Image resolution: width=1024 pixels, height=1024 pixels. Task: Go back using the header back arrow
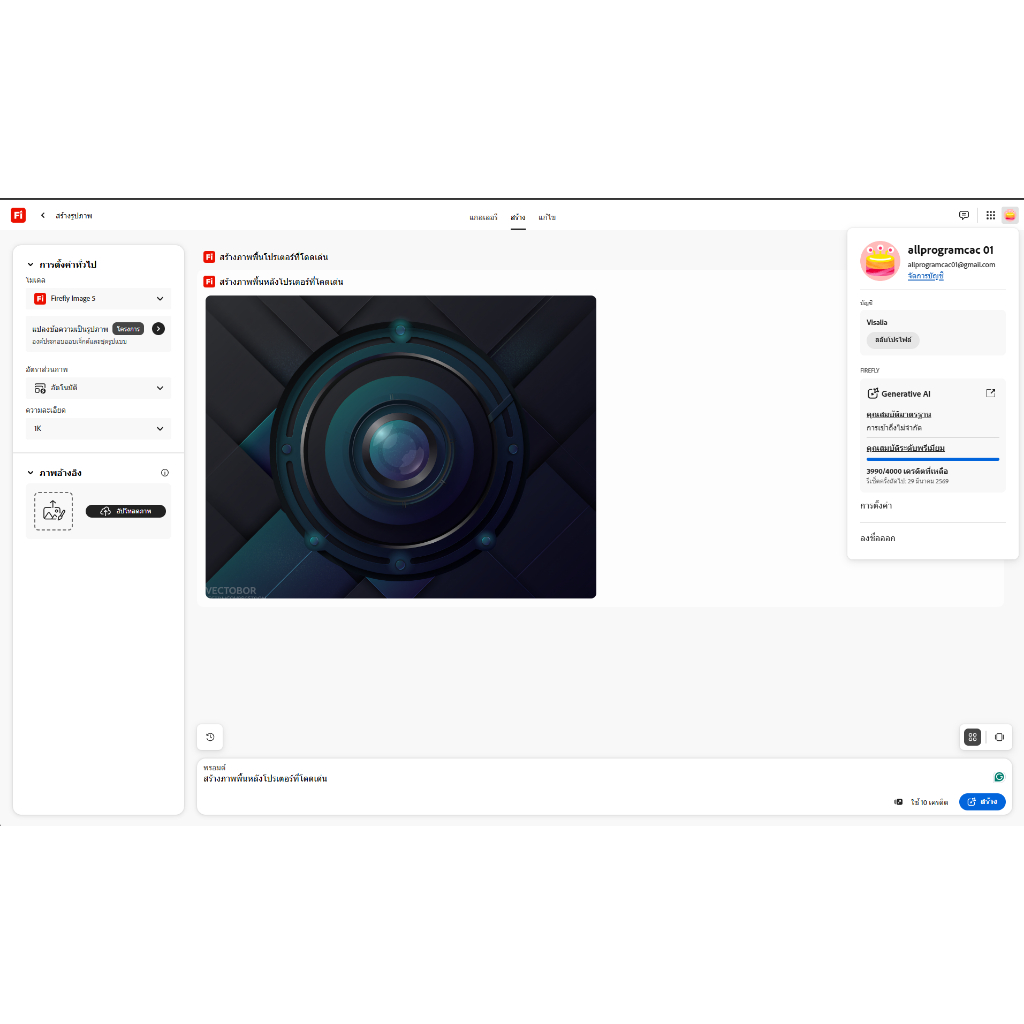point(42,216)
